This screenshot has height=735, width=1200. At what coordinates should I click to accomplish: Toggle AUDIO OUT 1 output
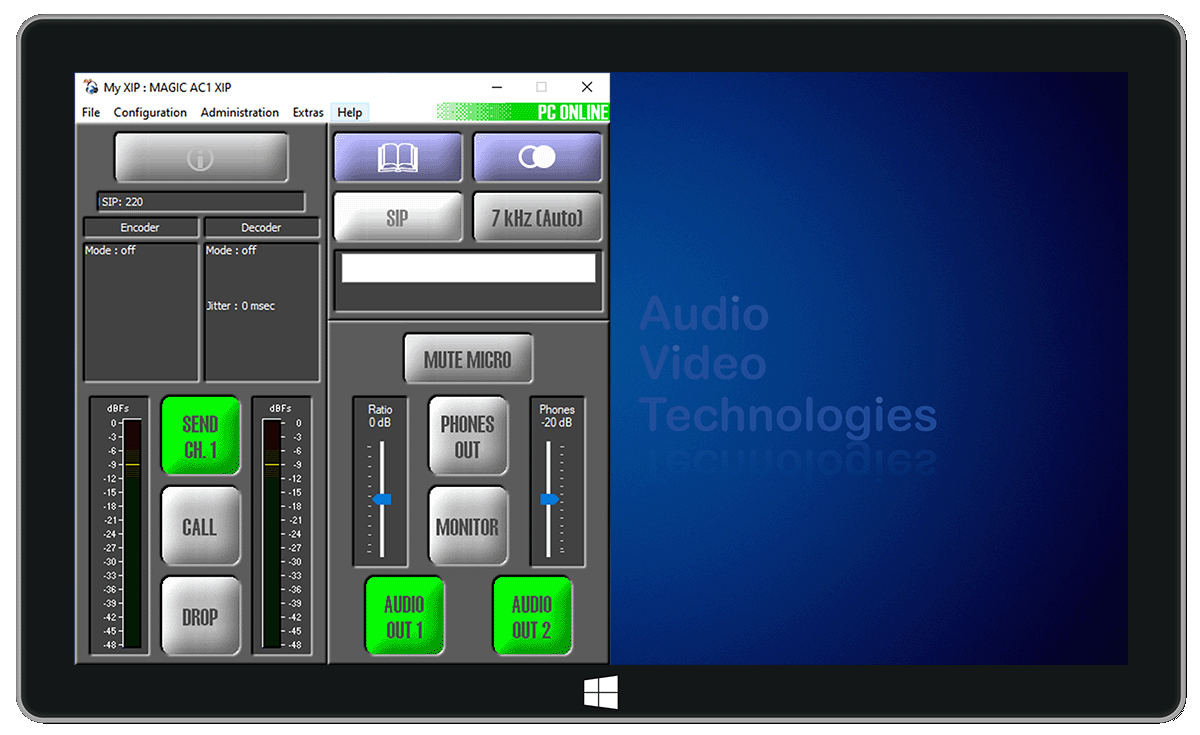click(x=404, y=616)
